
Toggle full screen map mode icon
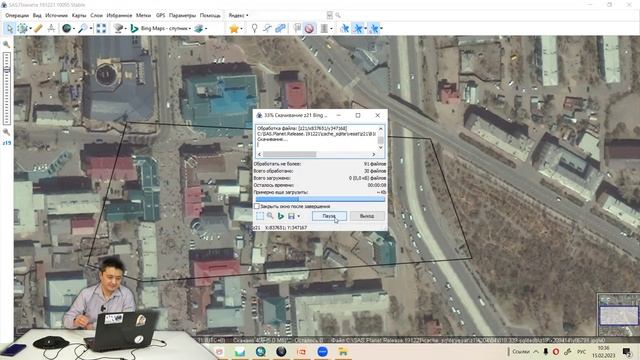click(101, 28)
